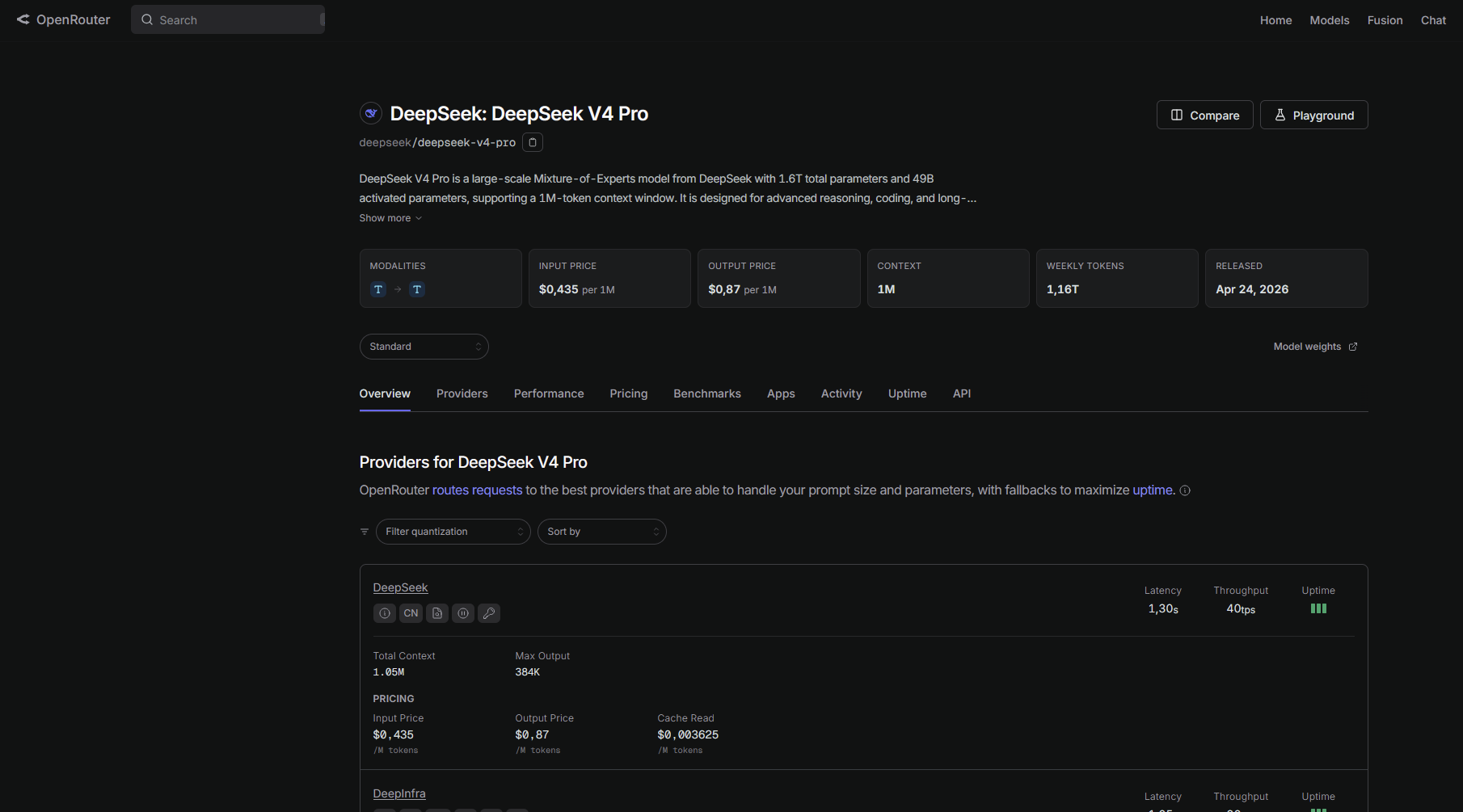
Task: Click the Compare columns icon
Action: coord(1177,115)
